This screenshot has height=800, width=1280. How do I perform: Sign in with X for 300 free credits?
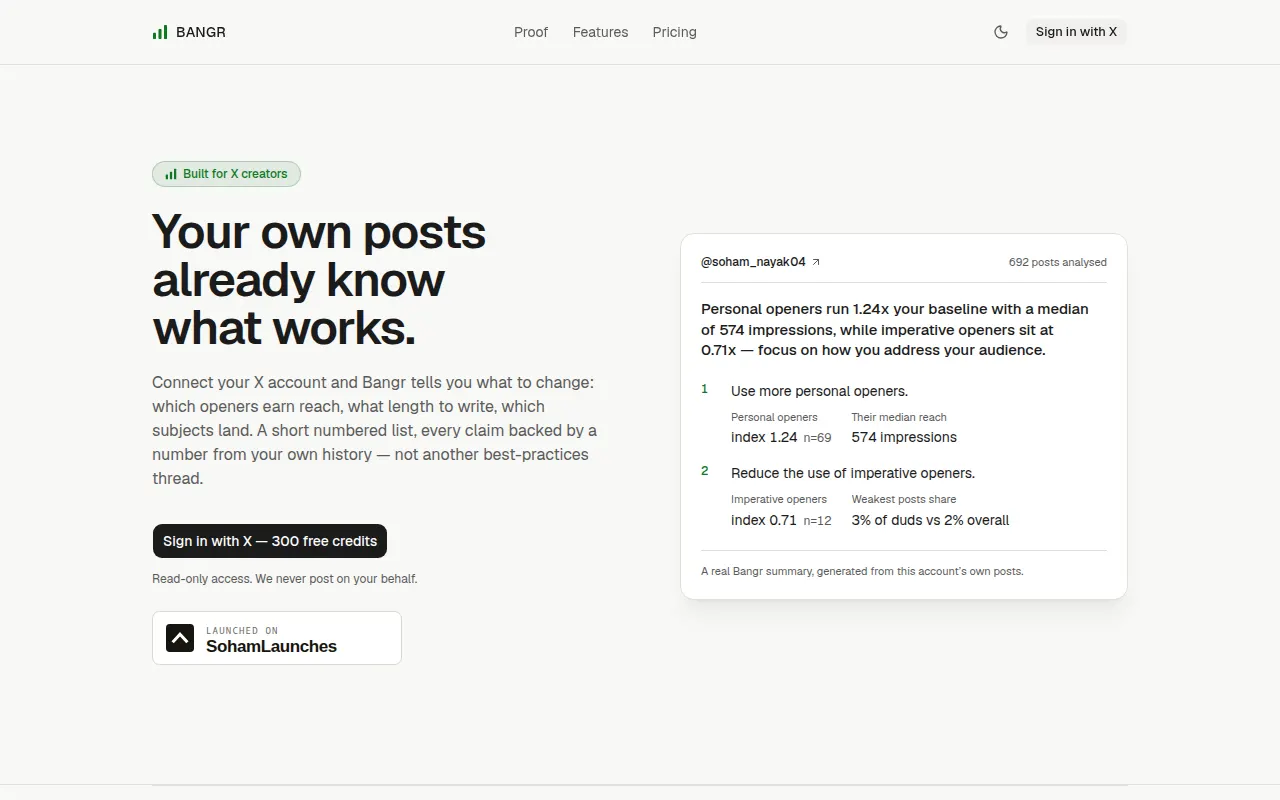pos(270,541)
